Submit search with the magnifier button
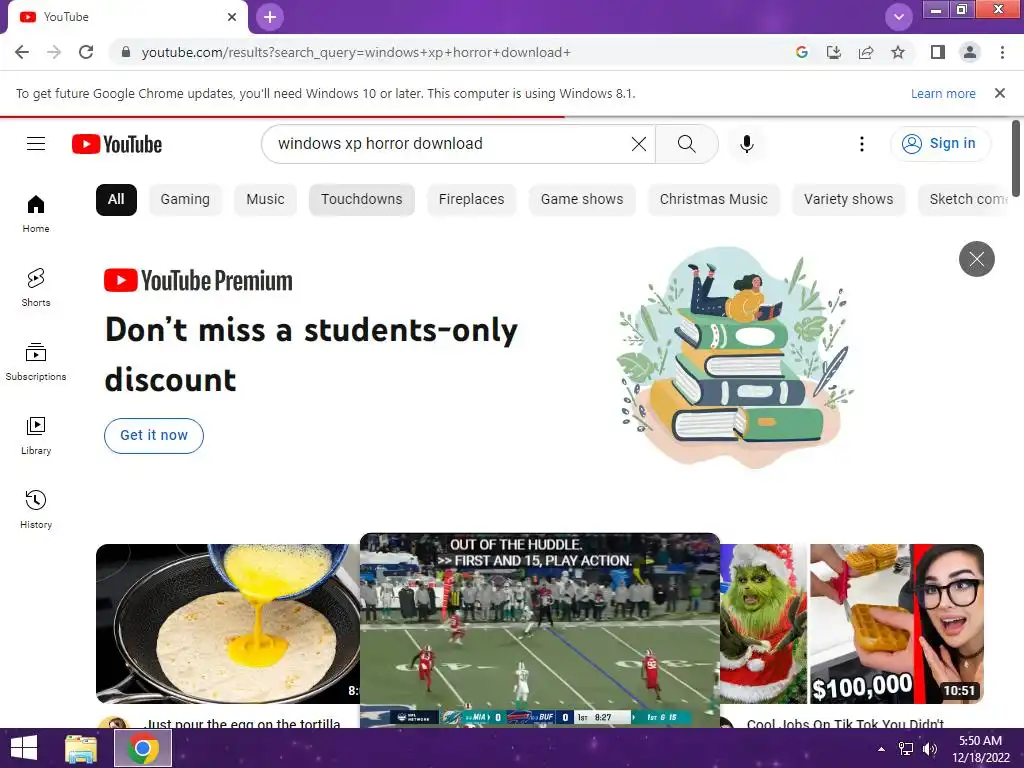The height and width of the screenshot is (768, 1024). (x=686, y=144)
